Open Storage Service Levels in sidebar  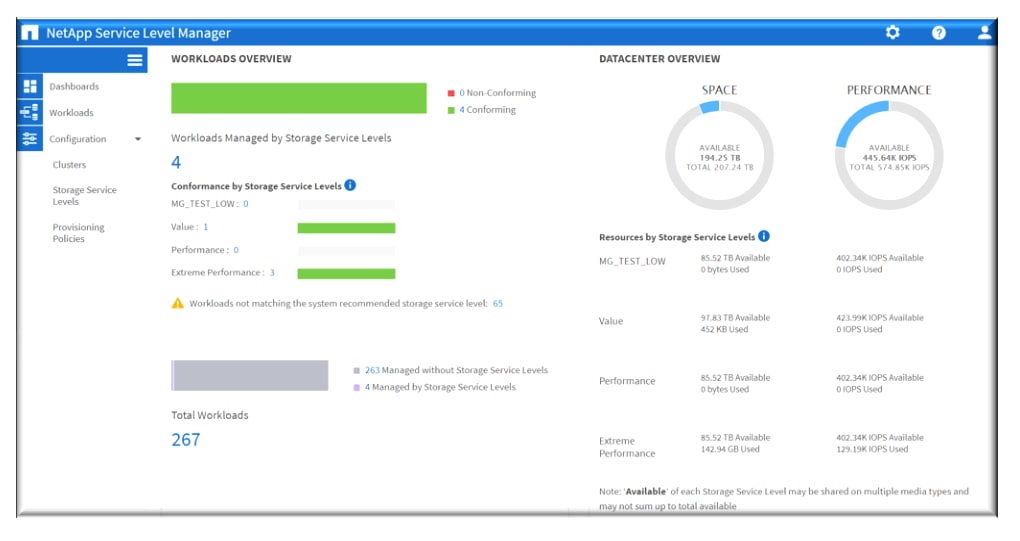click(x=84, y=196)
